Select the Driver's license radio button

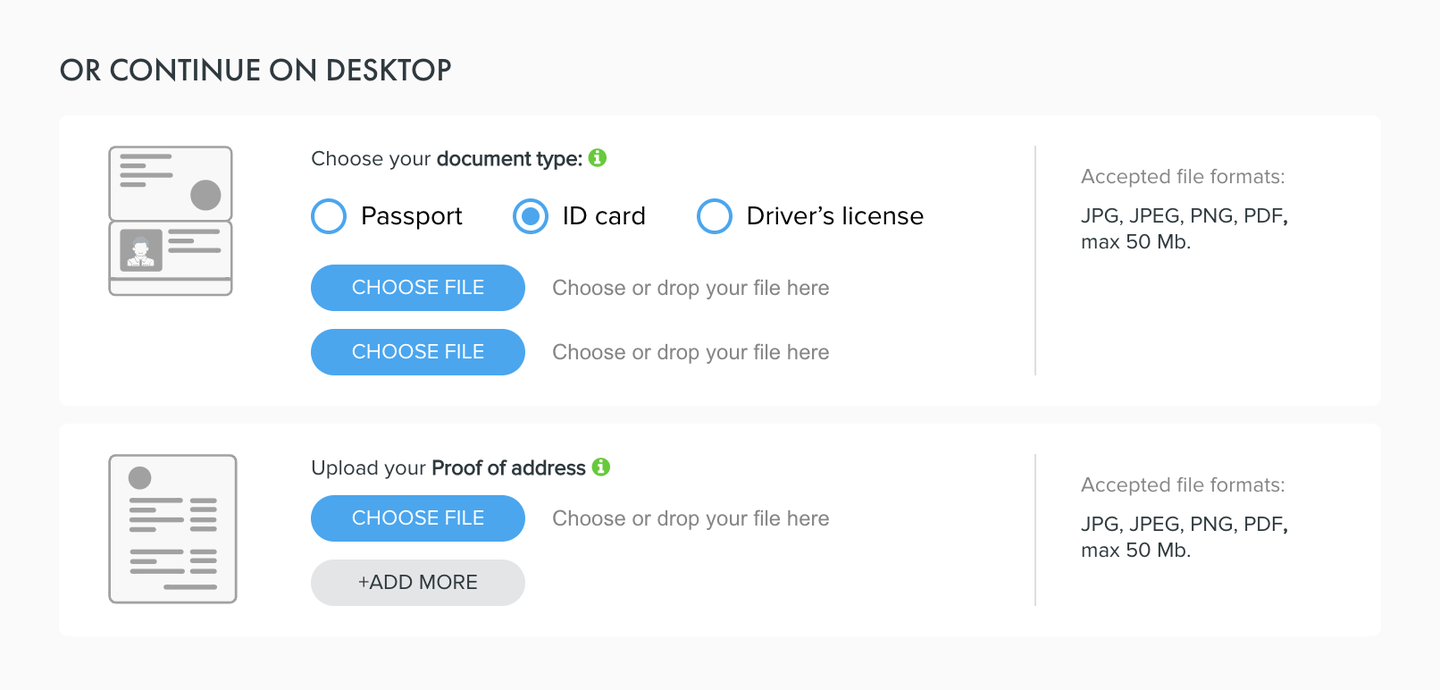[714, 216]
